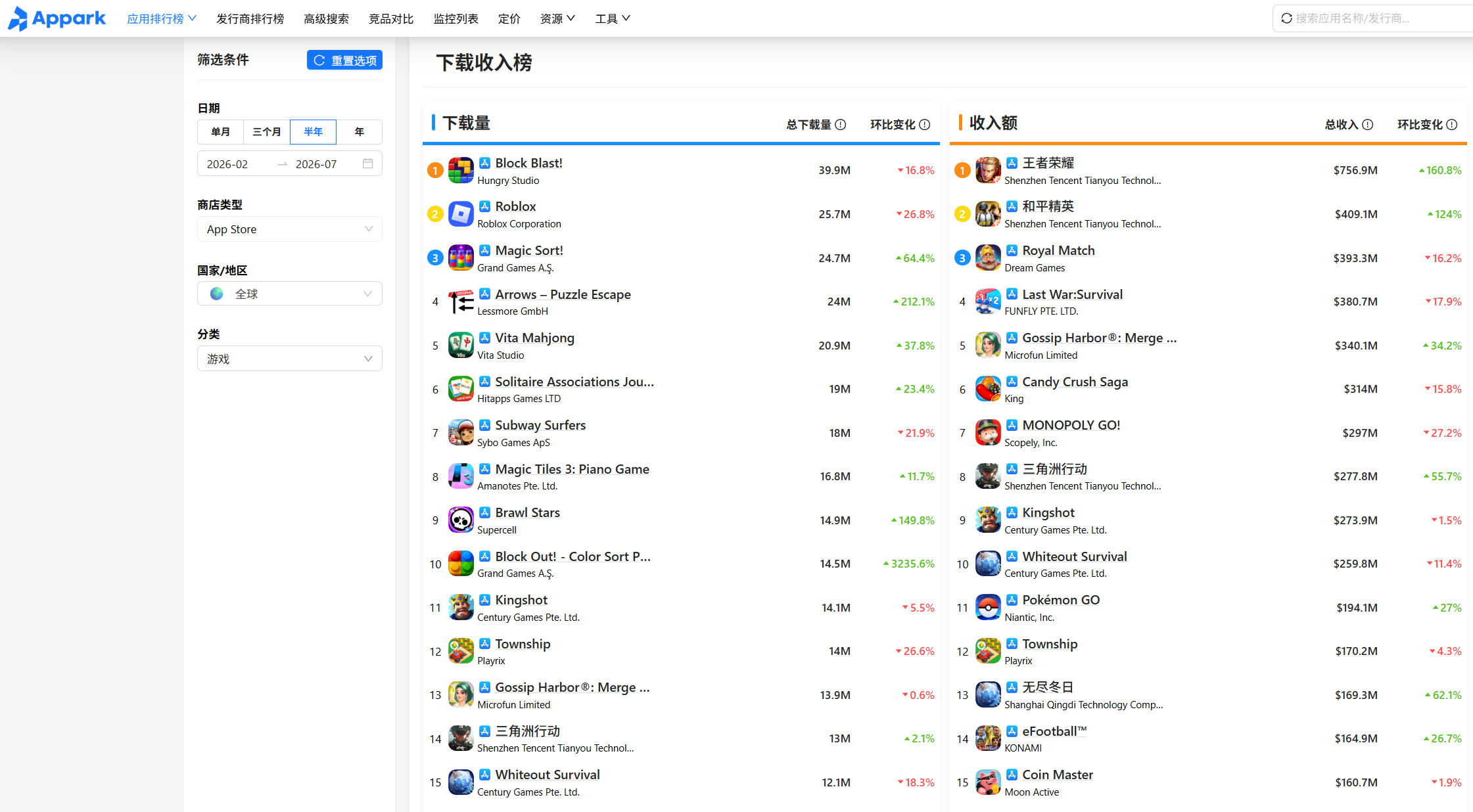Screen dimensions: 1473x812
Task: Open the Roblox app icon
Action: [x=461, y=214]
